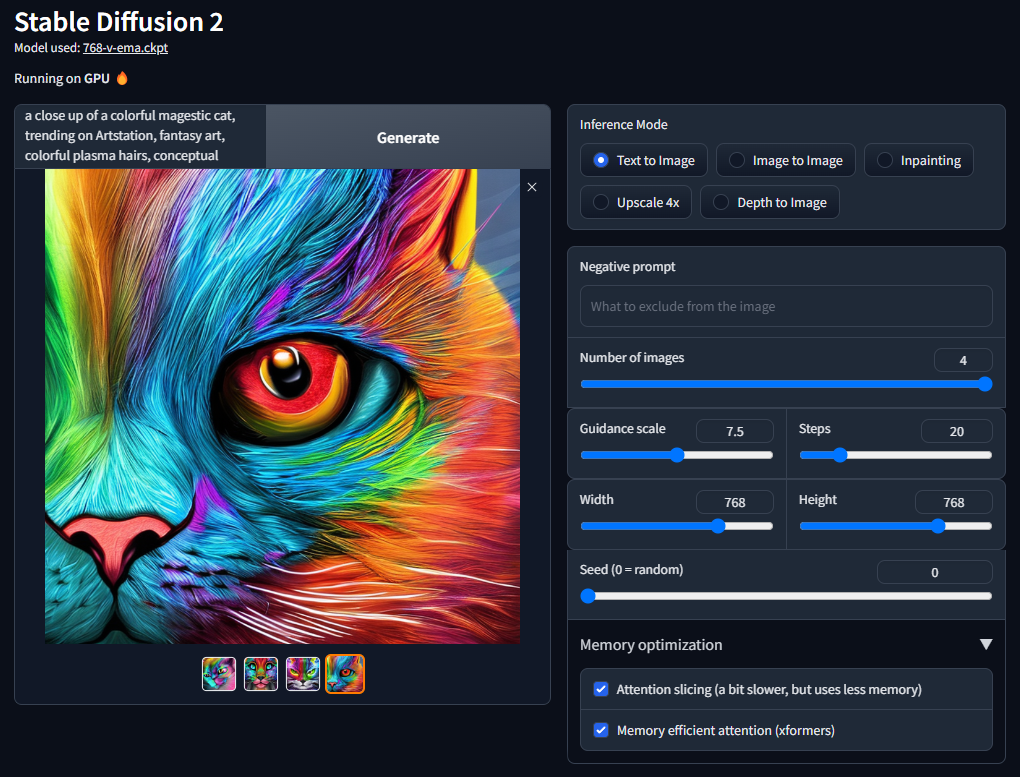
Task: Choose the Text to Image inference mode
Action: (x=644, y=160)
